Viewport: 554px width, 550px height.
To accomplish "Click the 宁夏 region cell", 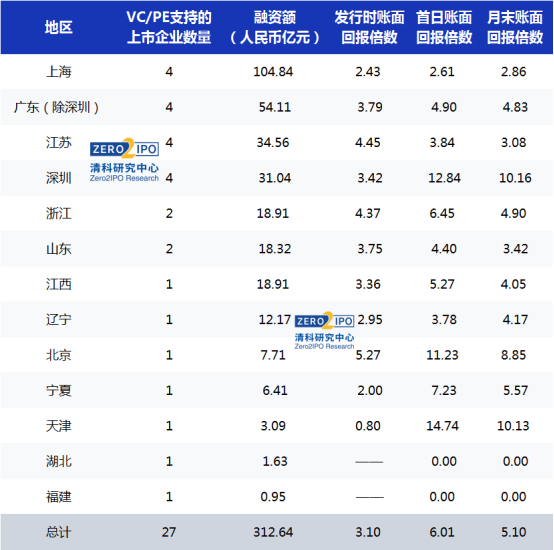I will tap(59, 390).
